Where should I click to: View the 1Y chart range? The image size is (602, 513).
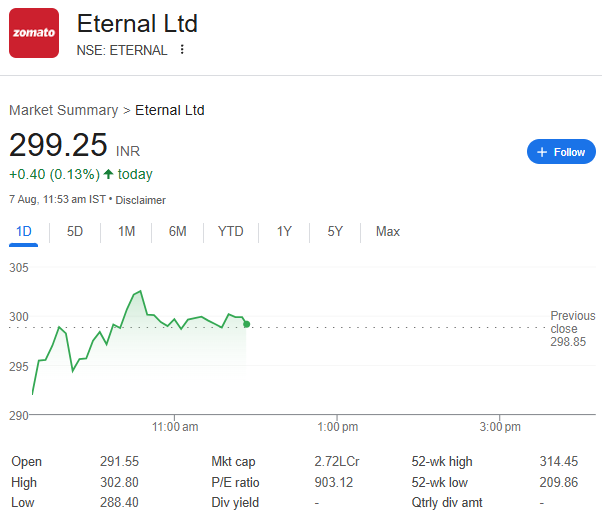(x=284, y=232)
